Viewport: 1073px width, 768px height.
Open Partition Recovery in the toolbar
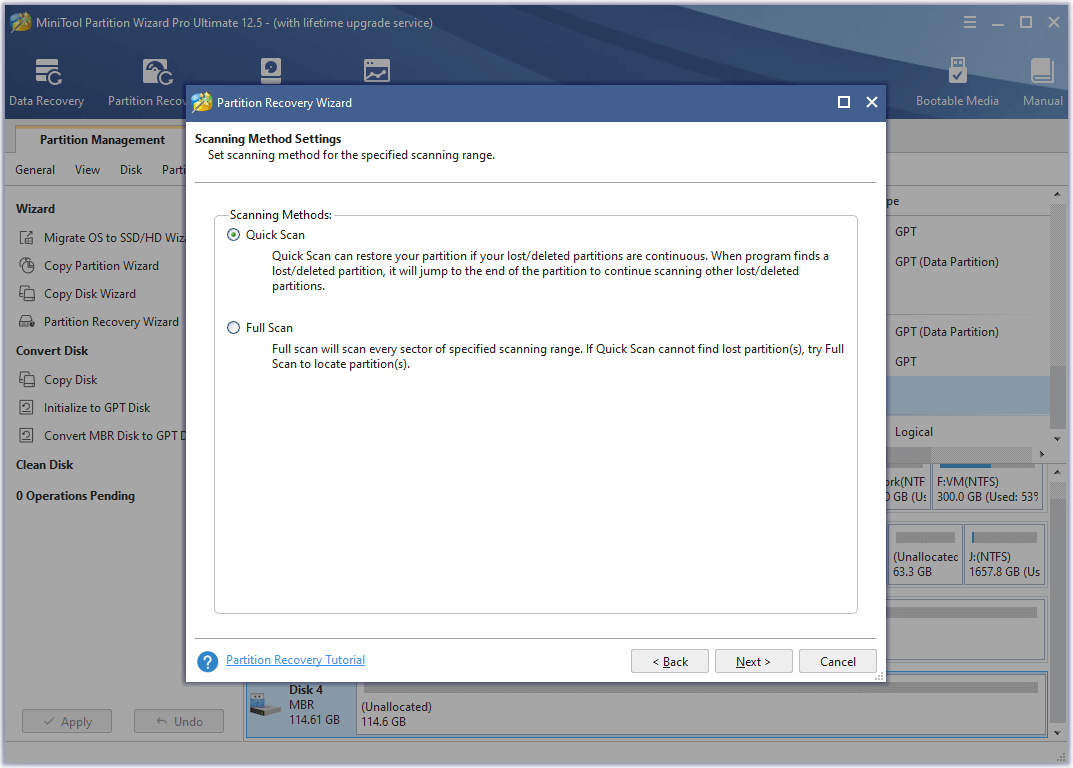coord(147,82)
